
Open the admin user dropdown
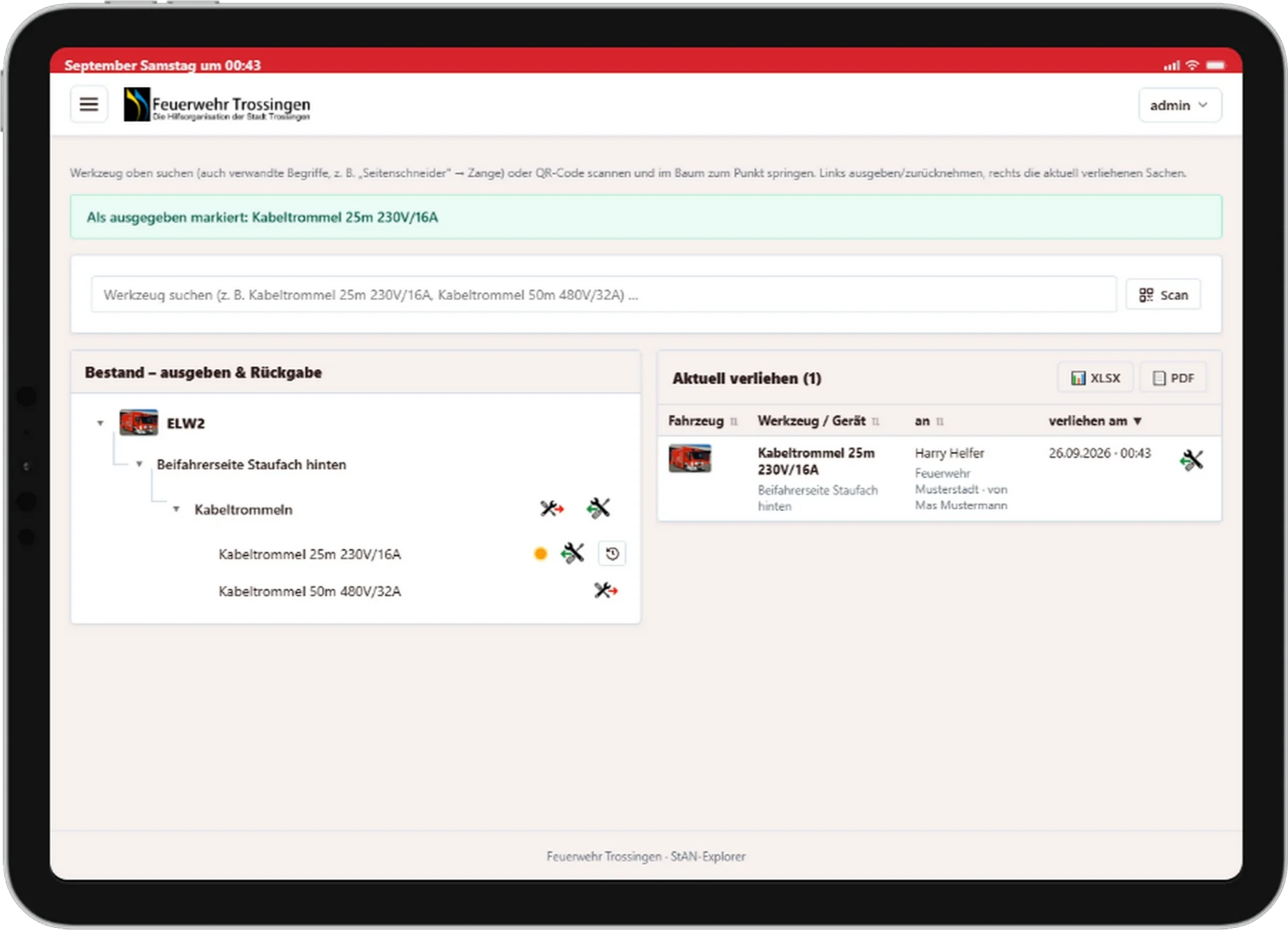(x=1179, y=105)
